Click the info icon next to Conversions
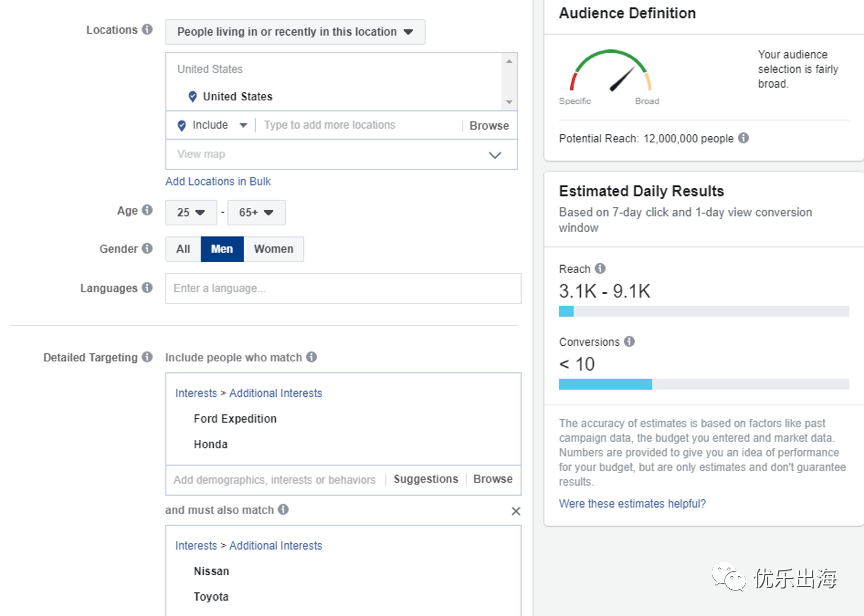Screen dimensions: 864x616 pyautogui.click(x=629, y=342)
